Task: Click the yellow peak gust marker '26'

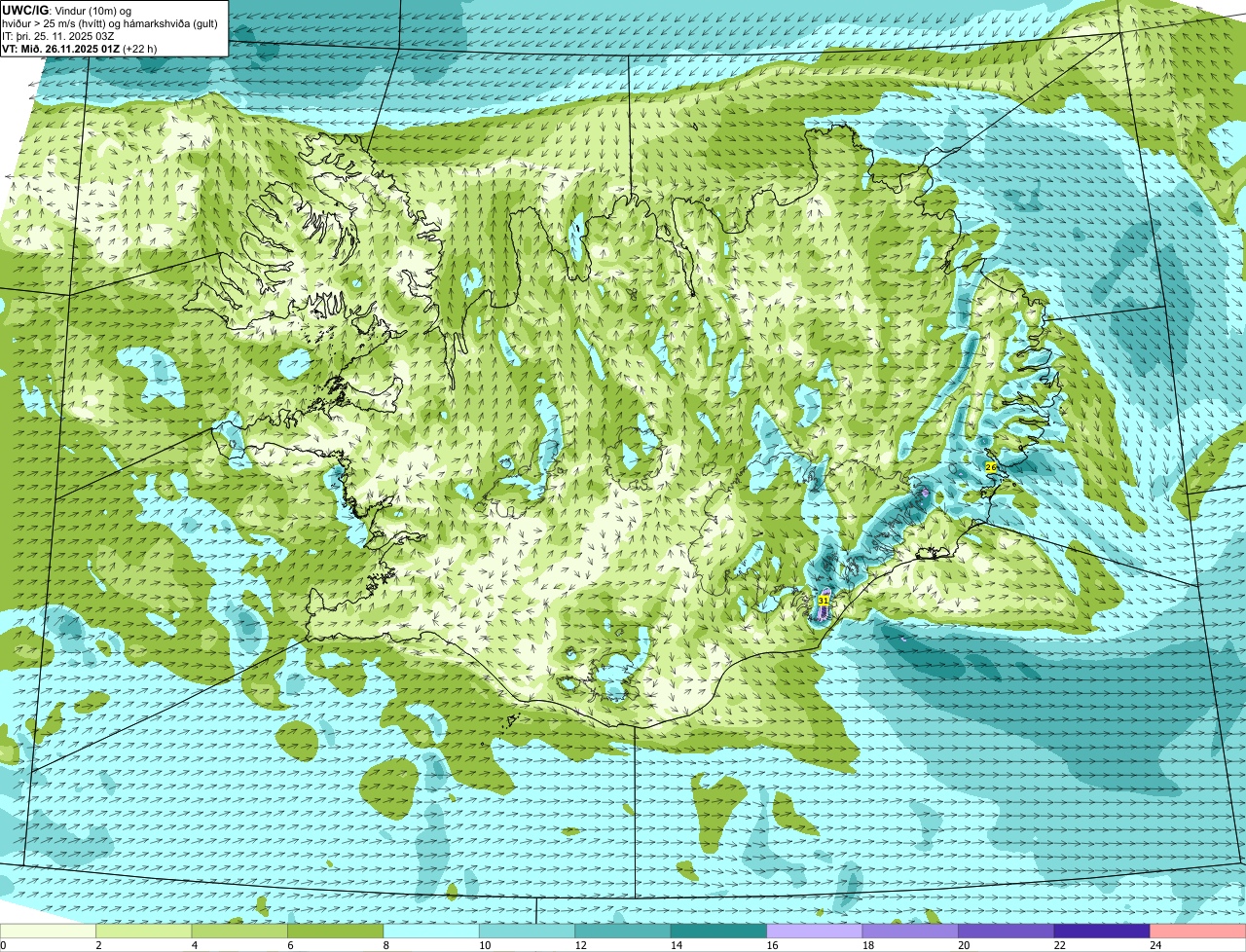Action: pos(991,467)
